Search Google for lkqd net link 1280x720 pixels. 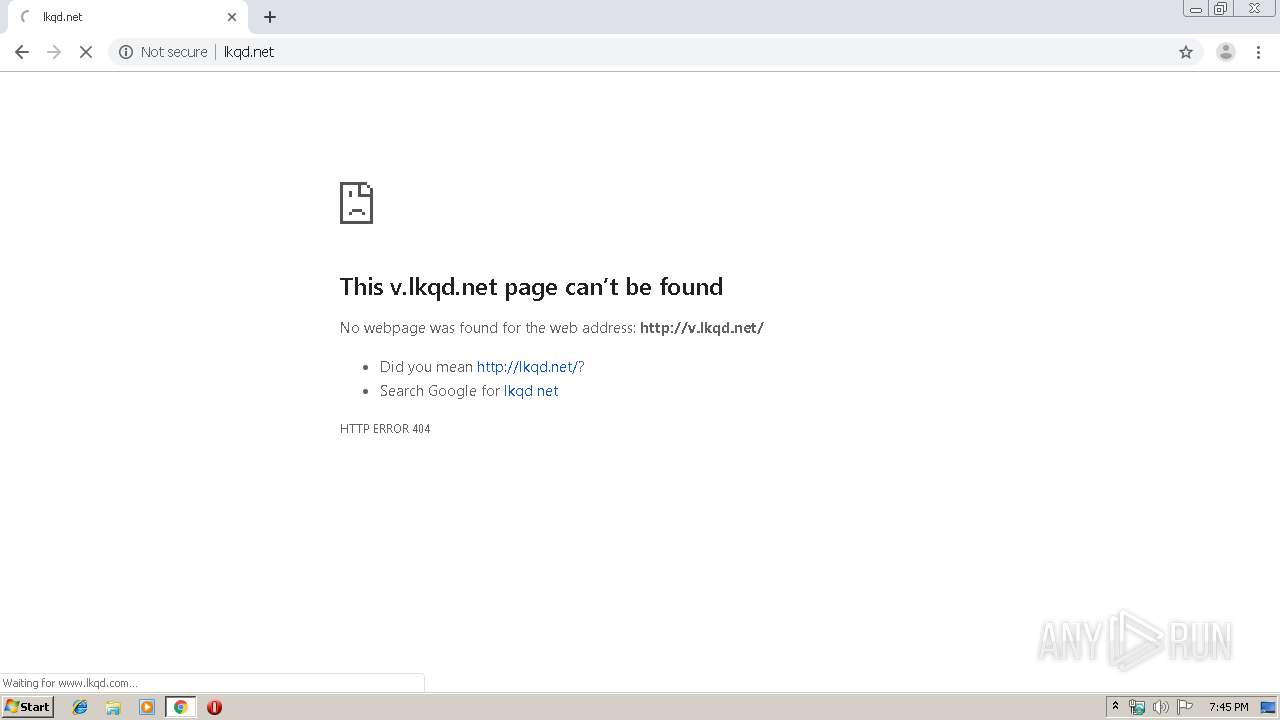(531, 391)
